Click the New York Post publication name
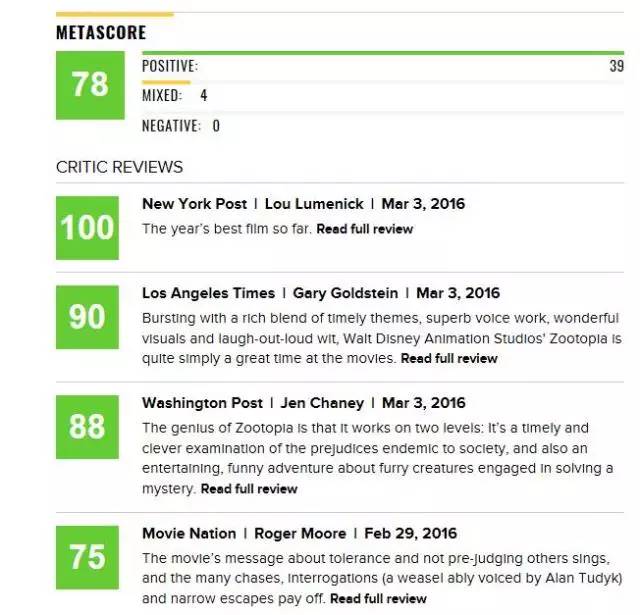Viewport: 640px width, 615px height. click(x=196, y=204)
